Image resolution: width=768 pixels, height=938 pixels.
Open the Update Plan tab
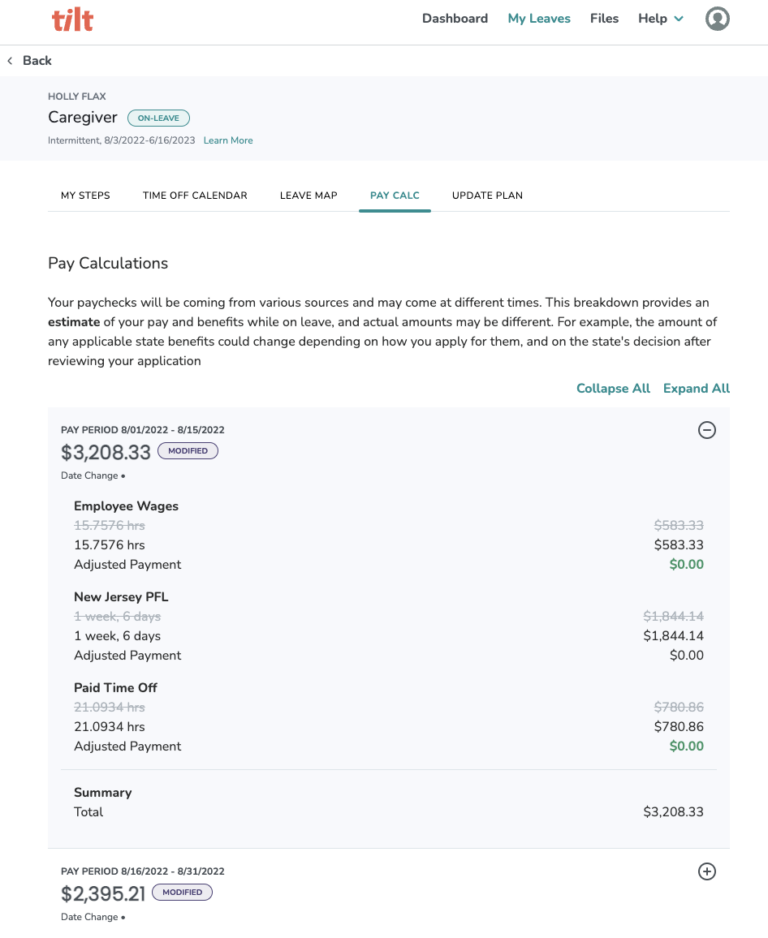[x=487, y=195]
